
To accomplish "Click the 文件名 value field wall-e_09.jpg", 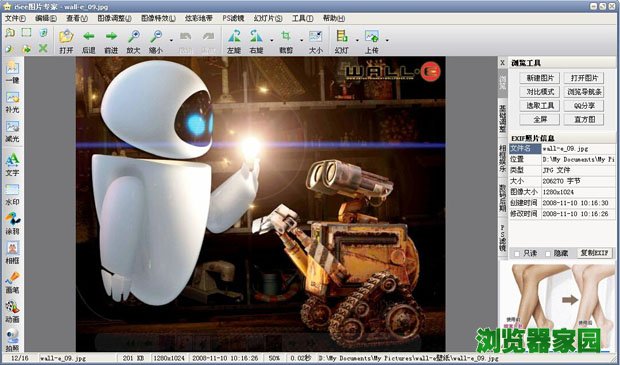I will click(x=578, y=149).
